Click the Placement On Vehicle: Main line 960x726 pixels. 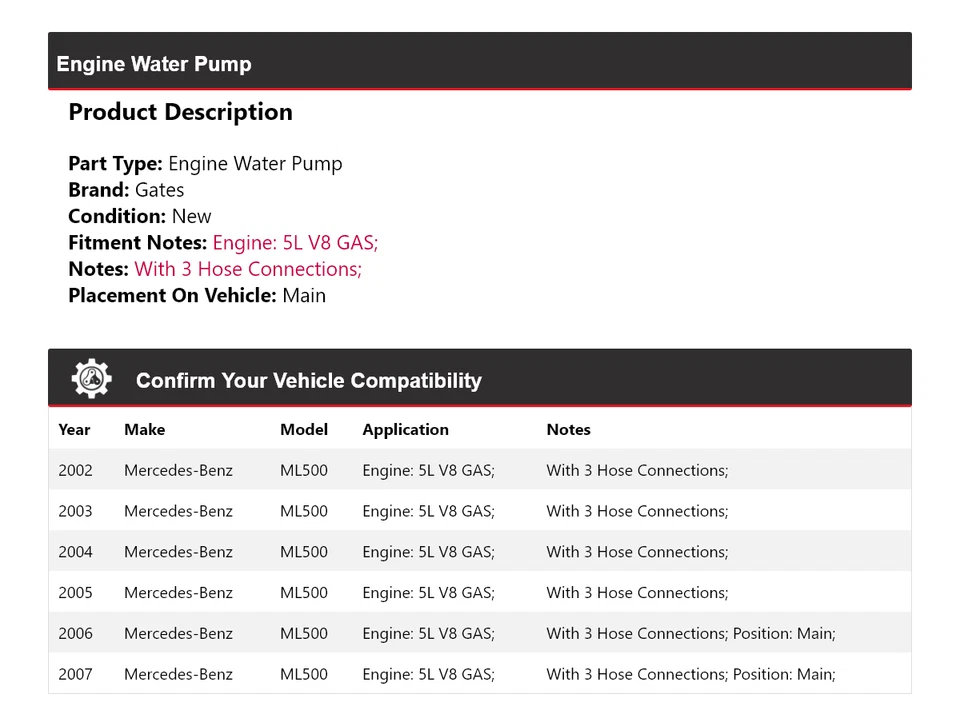(x=197, y=295)
